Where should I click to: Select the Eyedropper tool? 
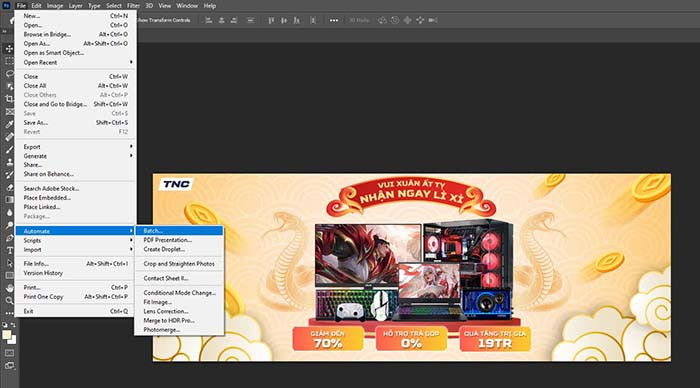[x=9, y=124]
